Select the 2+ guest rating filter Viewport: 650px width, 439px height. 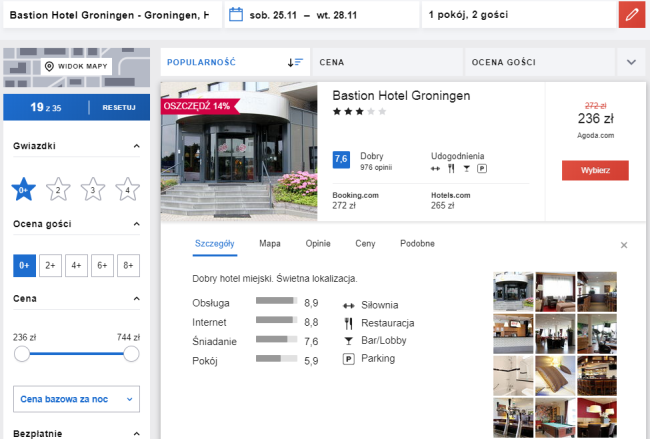(x=51, y=265)
